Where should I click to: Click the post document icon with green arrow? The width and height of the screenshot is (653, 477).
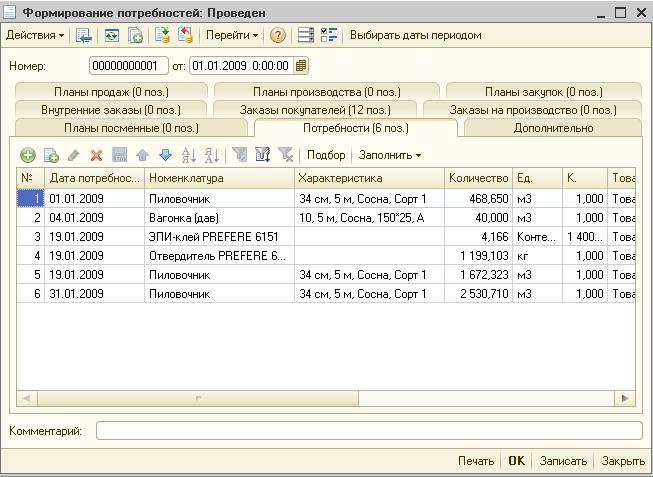pos(162,35)
